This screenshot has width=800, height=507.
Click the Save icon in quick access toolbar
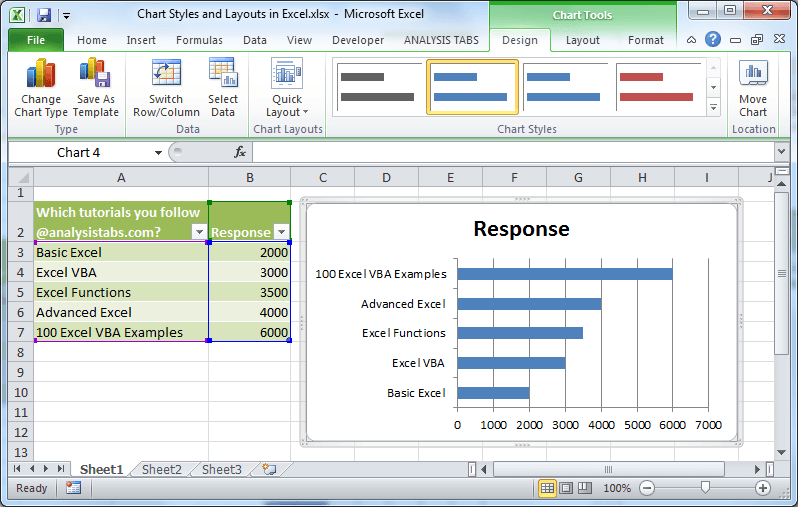tap(44, 15)
